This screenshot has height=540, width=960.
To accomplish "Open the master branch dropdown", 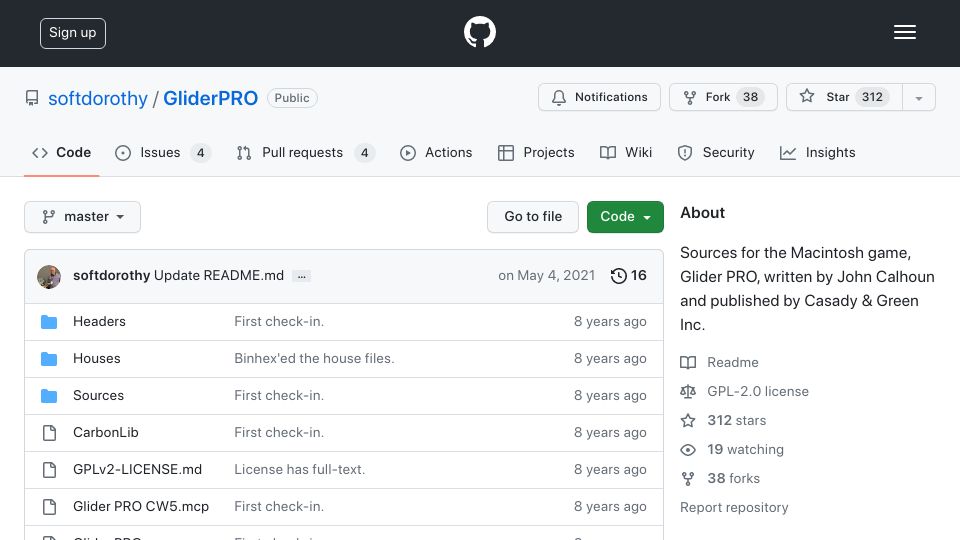I will 83,217.
